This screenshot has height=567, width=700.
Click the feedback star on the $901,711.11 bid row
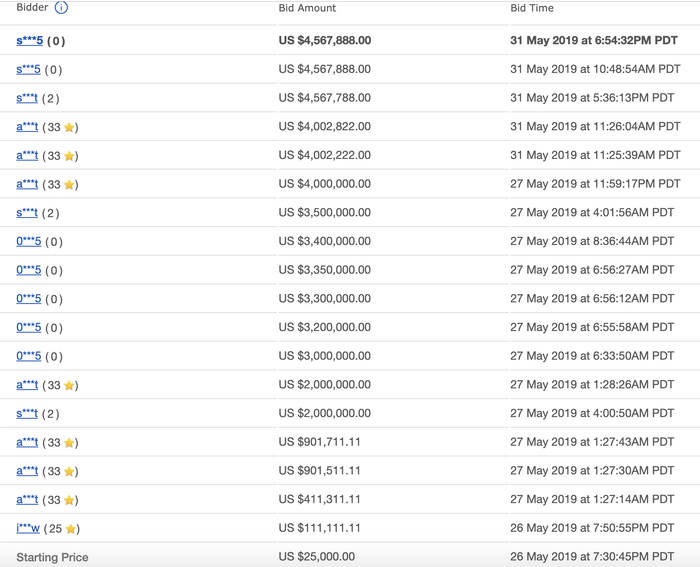click(70, 443)
